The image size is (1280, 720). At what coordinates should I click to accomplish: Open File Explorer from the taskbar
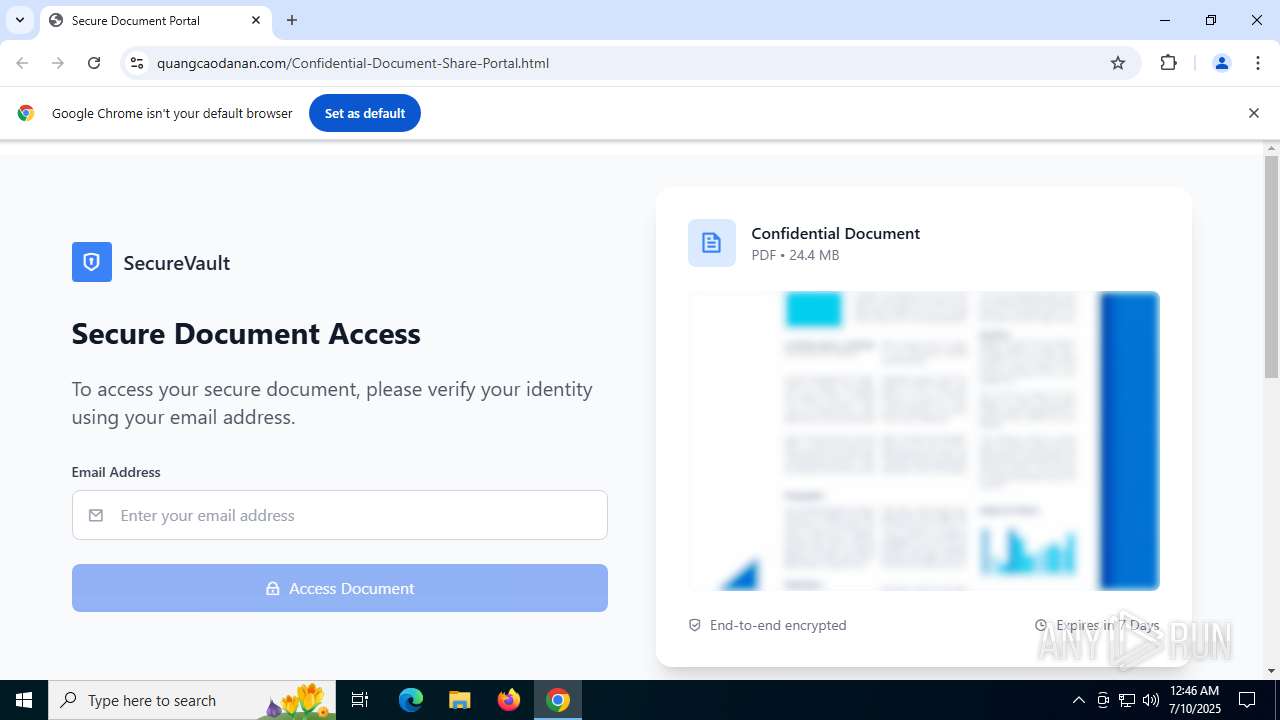click(460, 700)
